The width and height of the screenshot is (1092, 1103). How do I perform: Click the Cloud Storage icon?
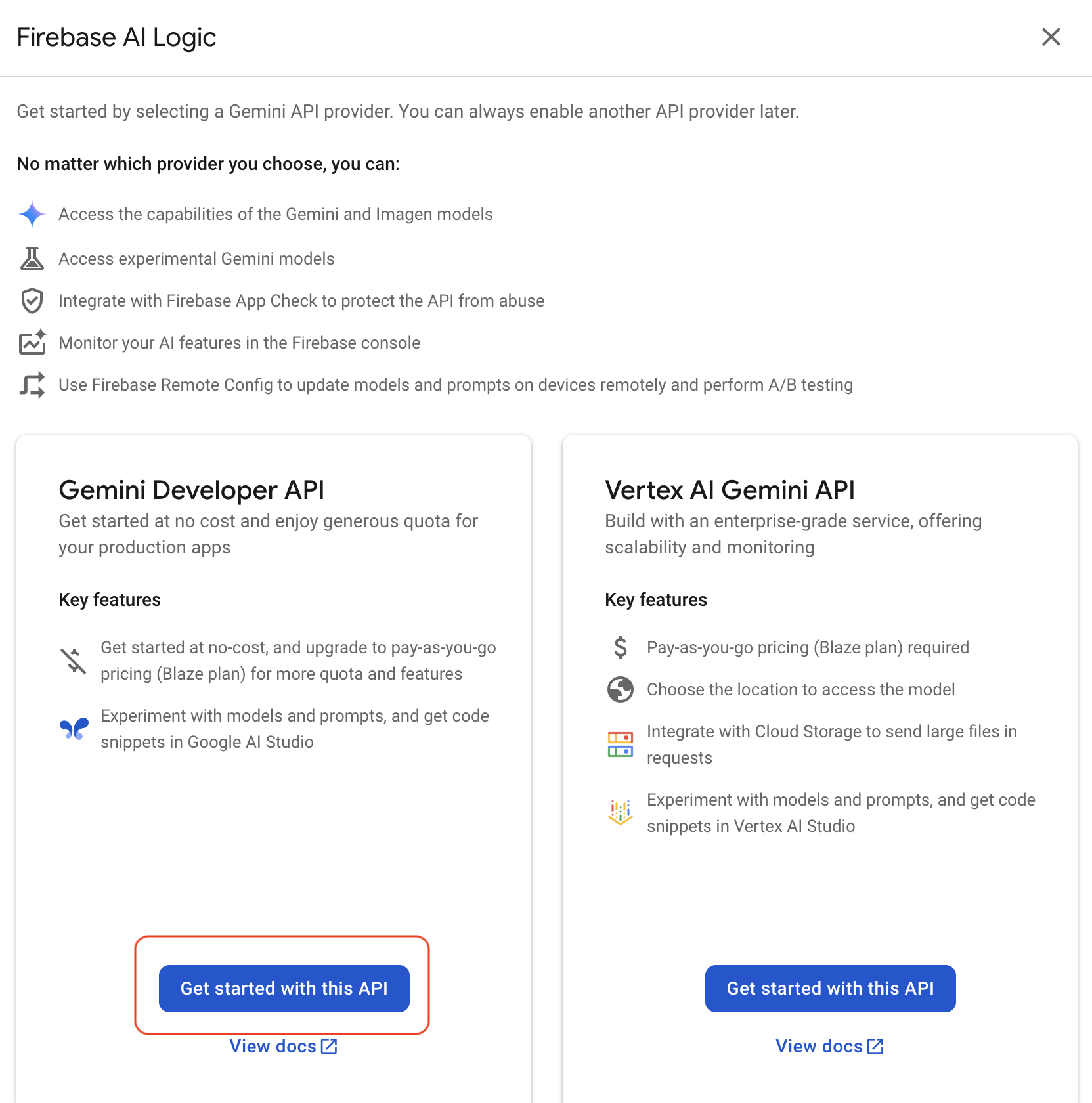coord(620,745)
